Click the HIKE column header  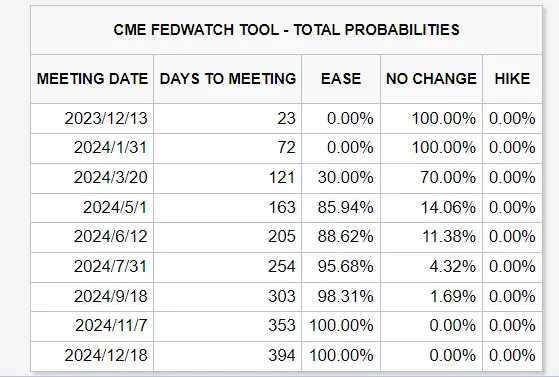point(512,79)
